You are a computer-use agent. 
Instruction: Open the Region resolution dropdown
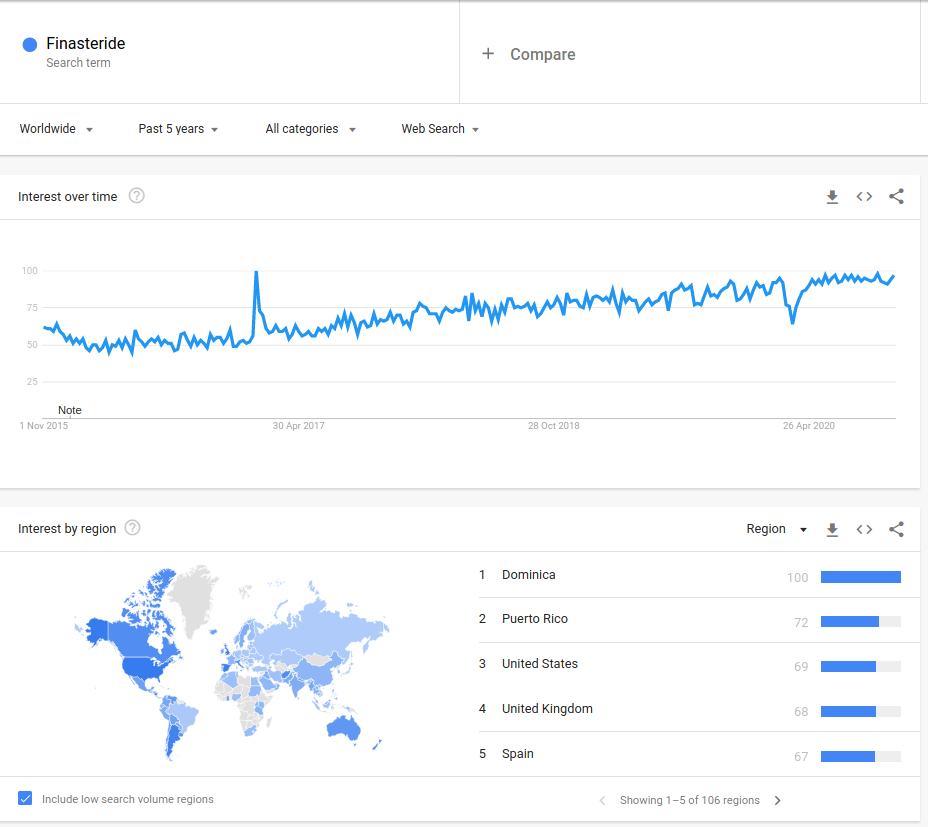776,529
